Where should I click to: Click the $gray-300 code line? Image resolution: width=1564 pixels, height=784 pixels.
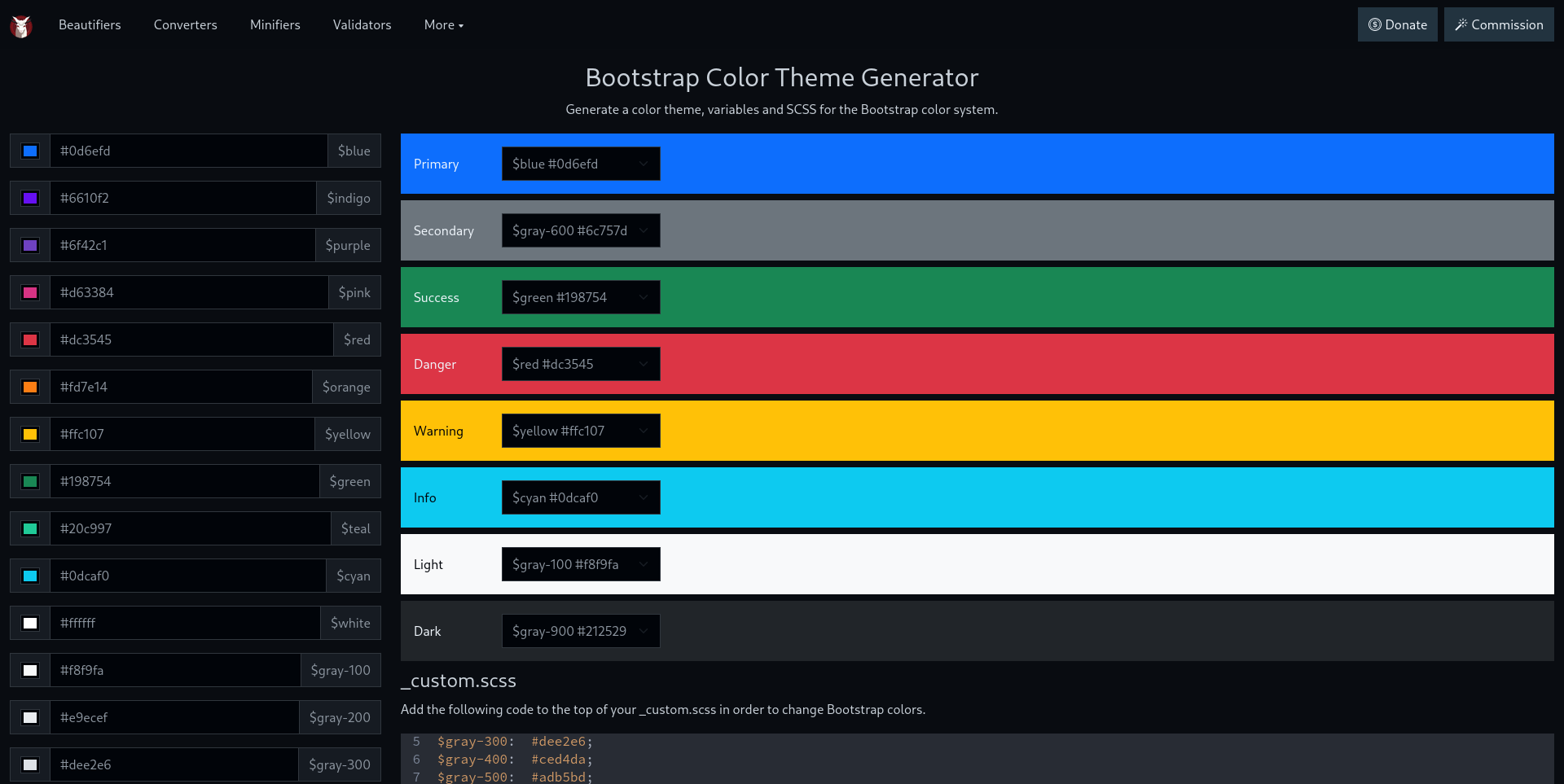pyautogui.click(x=515, y=742)
